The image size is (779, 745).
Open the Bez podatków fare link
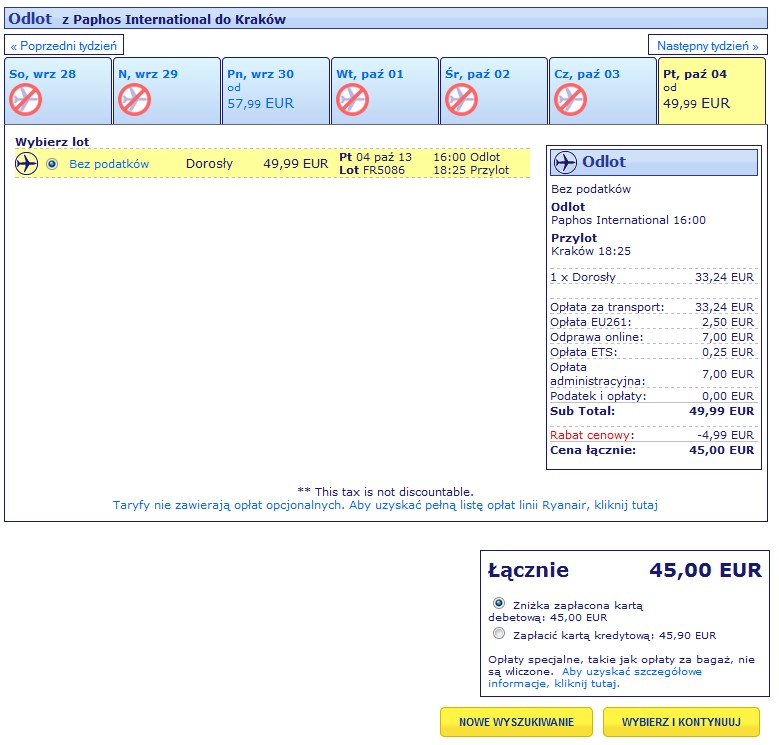pos(109,164)
